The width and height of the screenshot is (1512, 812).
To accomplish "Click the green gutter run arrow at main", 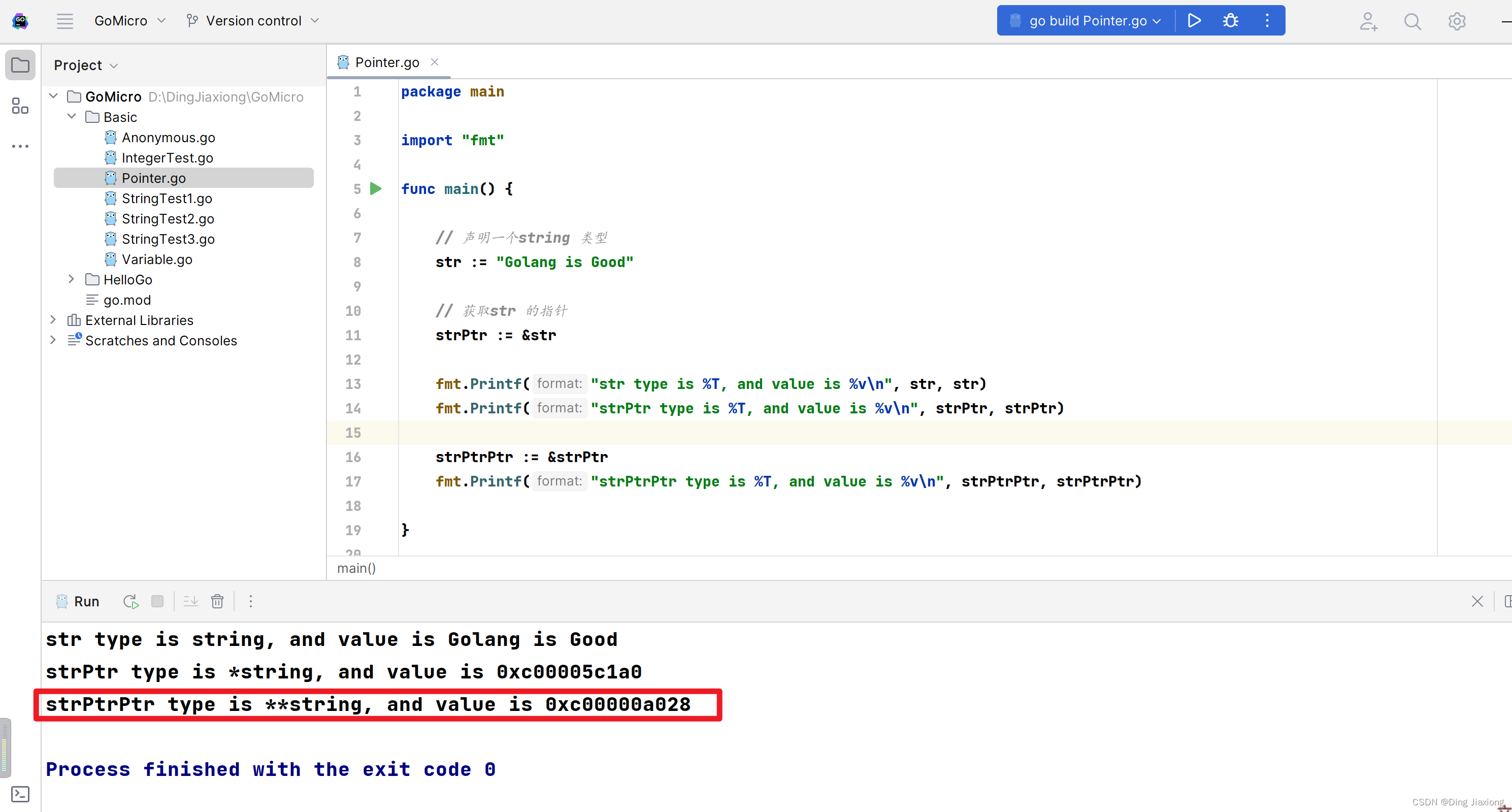I will click(x=376, y=188).
